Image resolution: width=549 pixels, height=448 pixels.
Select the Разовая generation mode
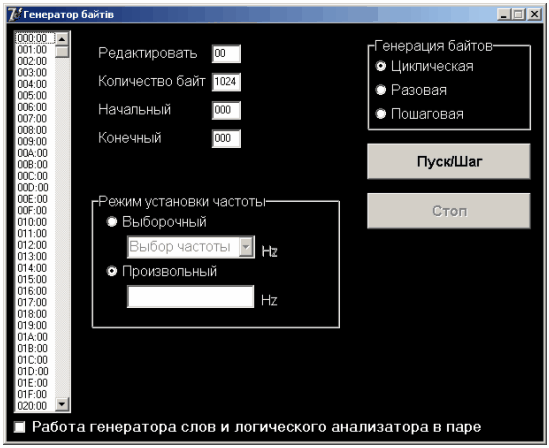tap(381, 90)
